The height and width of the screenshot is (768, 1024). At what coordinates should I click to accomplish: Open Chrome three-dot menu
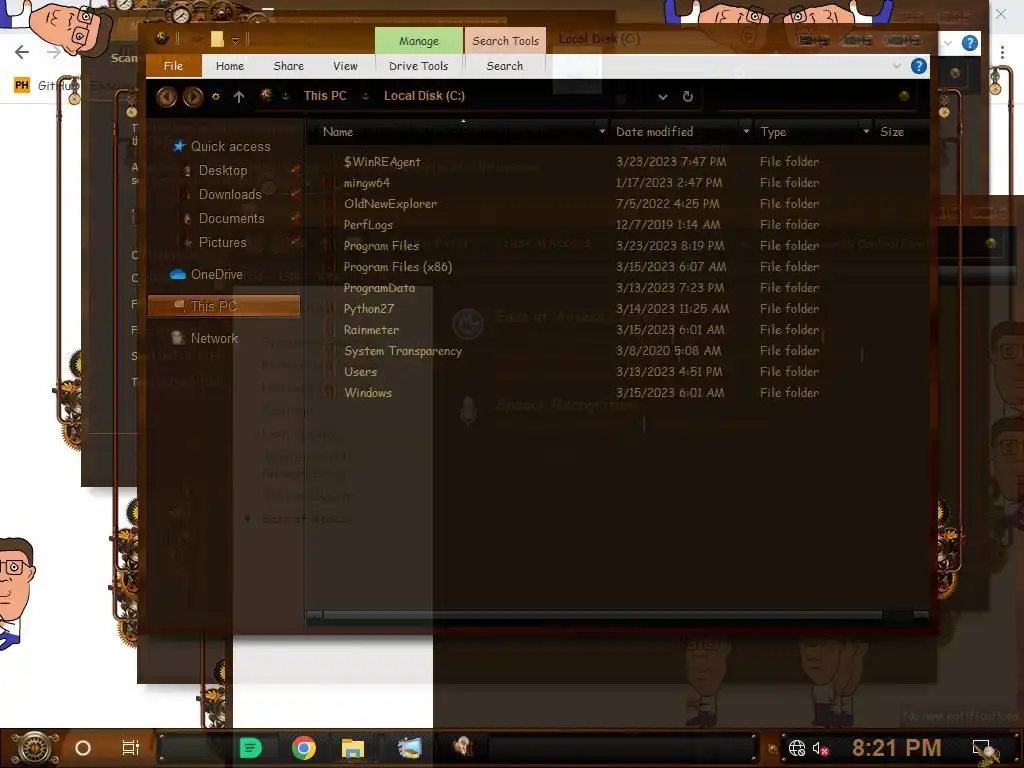pos(1002,52)
